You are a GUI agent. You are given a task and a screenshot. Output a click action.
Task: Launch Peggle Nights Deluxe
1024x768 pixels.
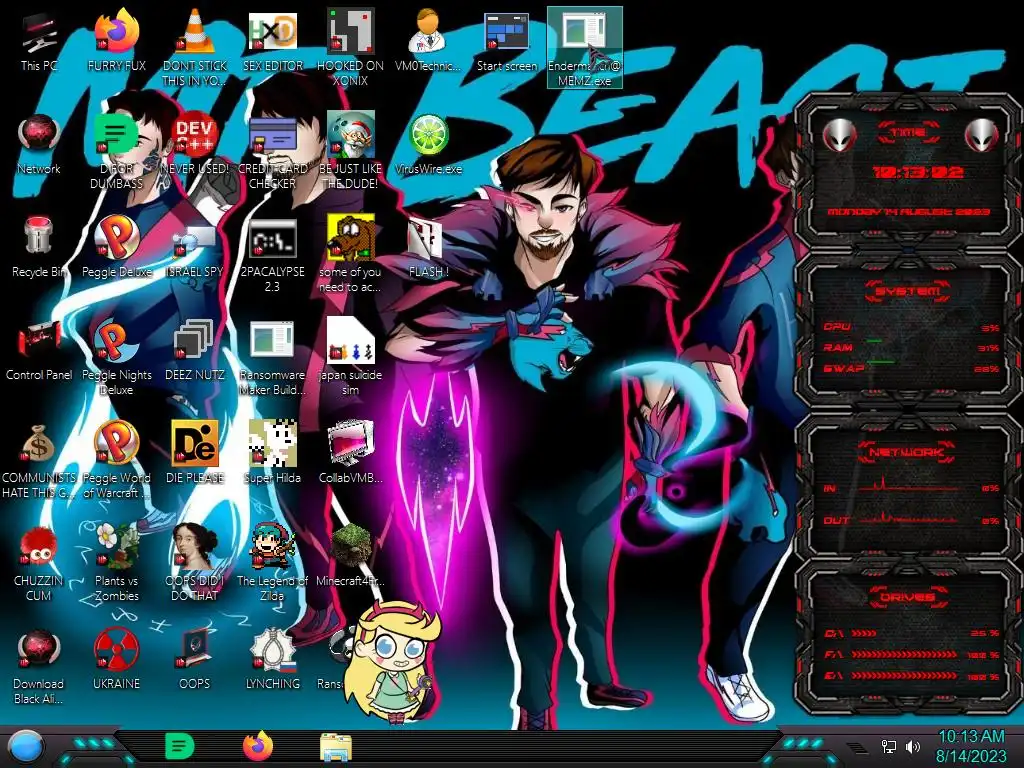116,356
